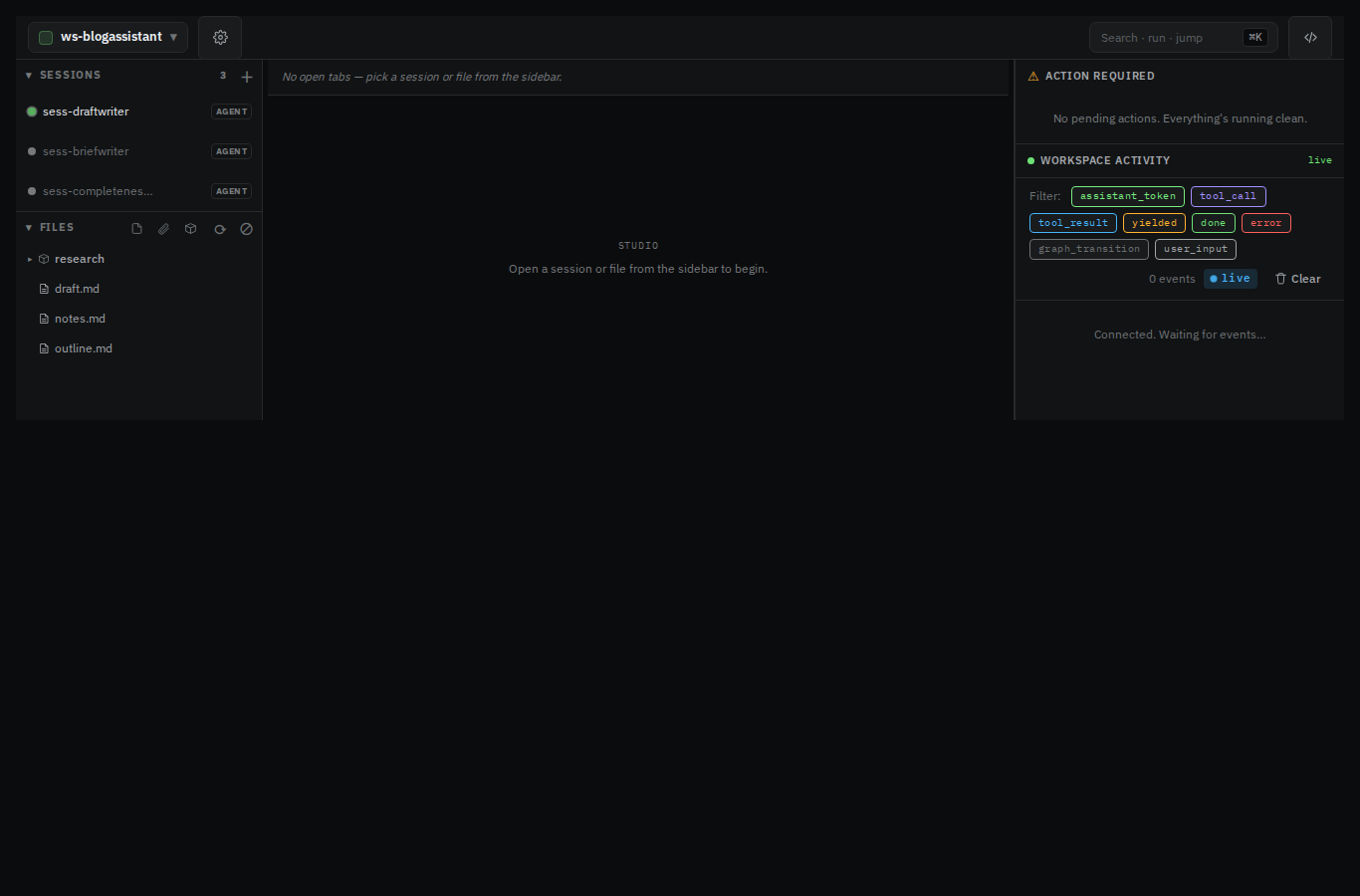The width and height of the screenshot is (1360, 896).
Task: Collapse the Files section
Action: point(29,228)
